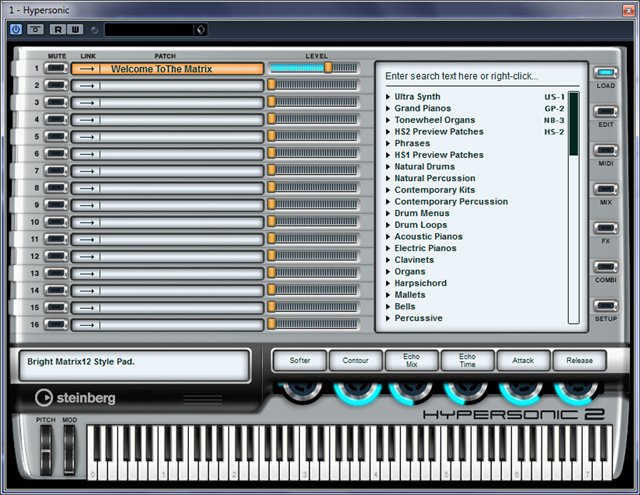
Task: Toggle the plugin power/bypass button
Action: point(16,29)
